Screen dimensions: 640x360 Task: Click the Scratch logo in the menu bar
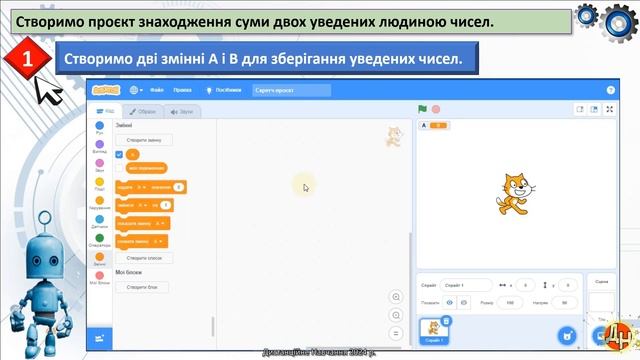106,90
